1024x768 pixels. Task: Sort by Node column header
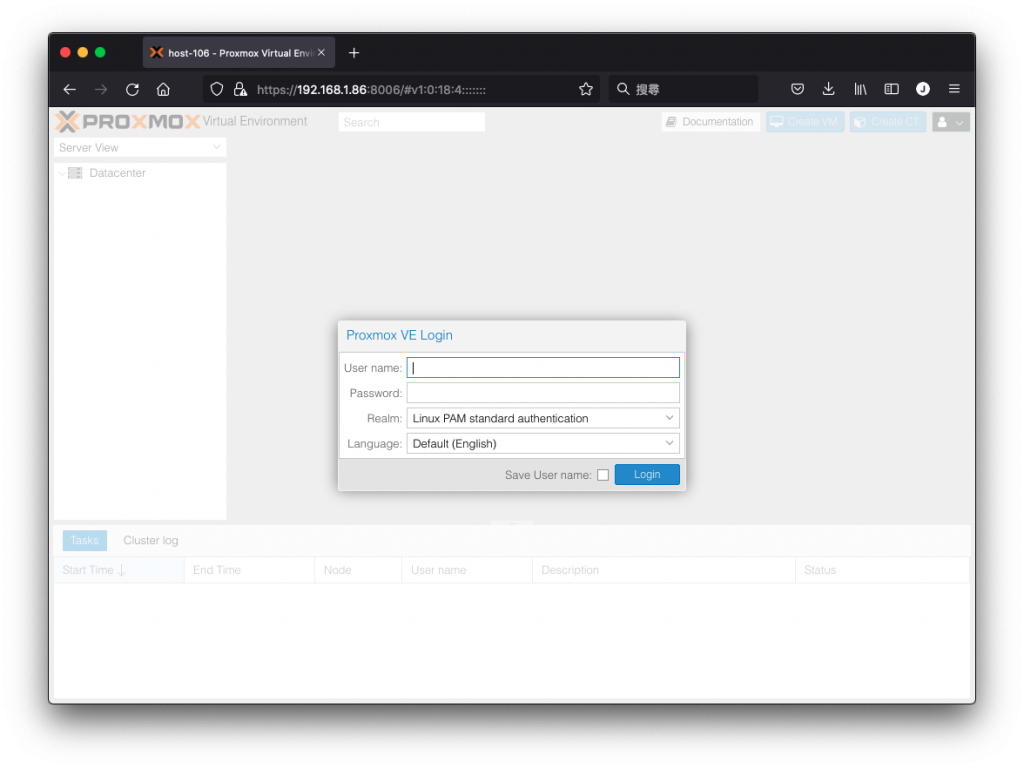click(x=359, y=570)
